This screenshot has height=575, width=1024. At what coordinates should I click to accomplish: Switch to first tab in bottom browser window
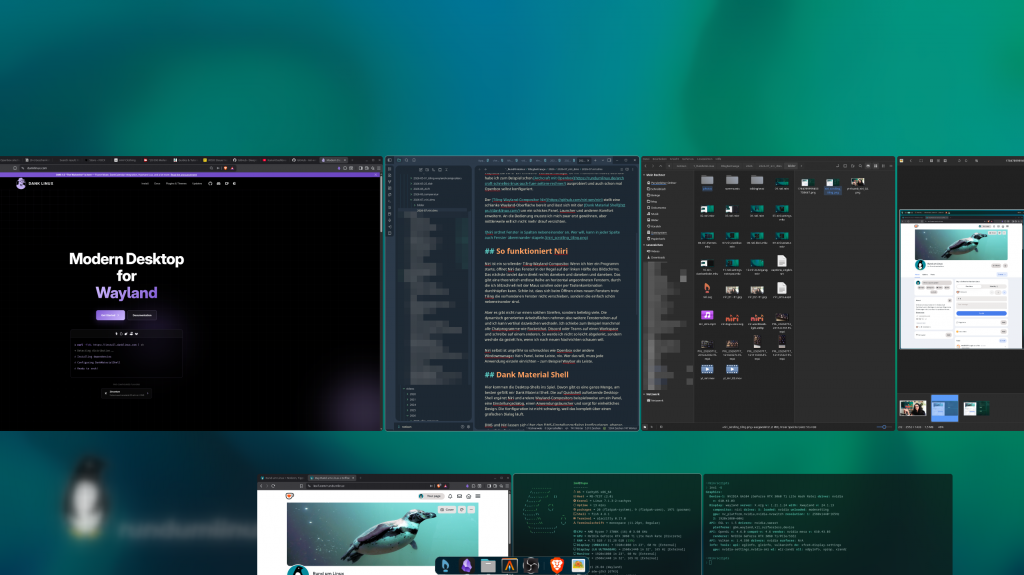click(281, 478)
